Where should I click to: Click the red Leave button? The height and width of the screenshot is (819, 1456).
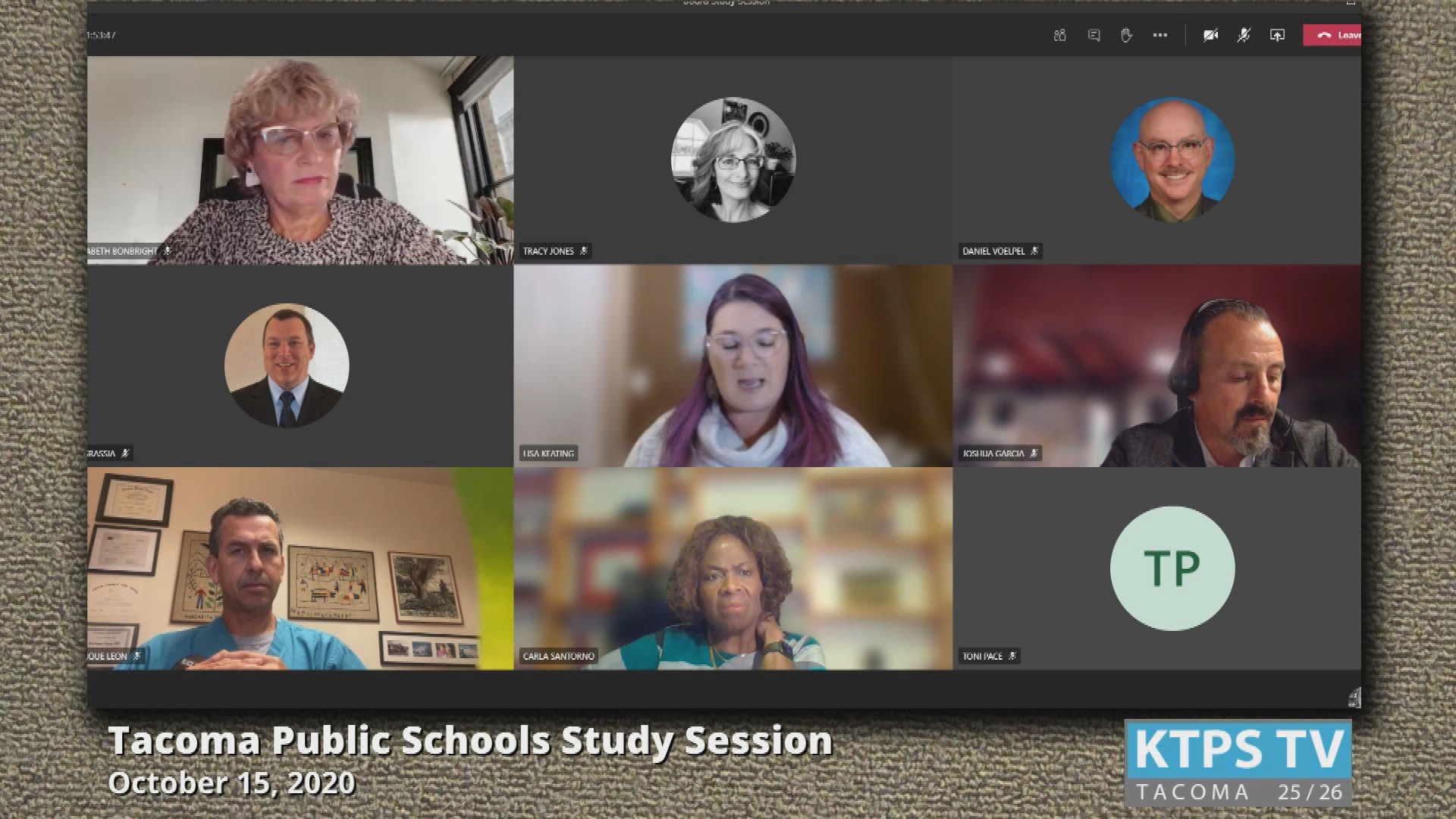coord(1332,35)
